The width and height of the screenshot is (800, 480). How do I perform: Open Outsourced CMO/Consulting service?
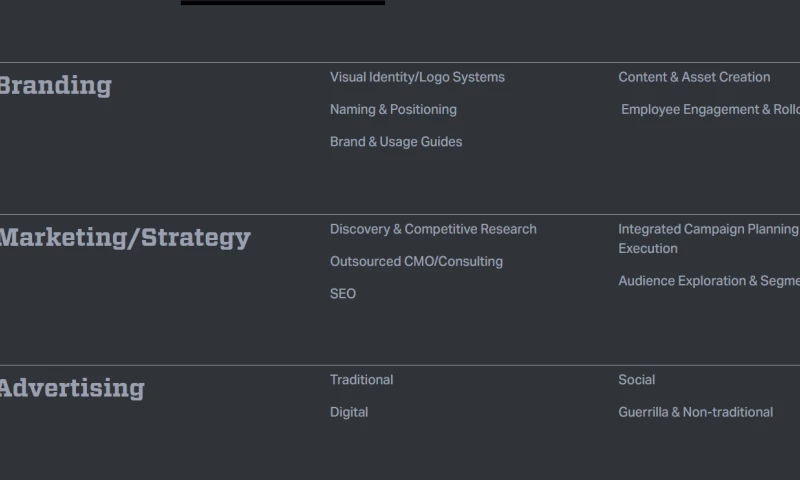[416, 261]
